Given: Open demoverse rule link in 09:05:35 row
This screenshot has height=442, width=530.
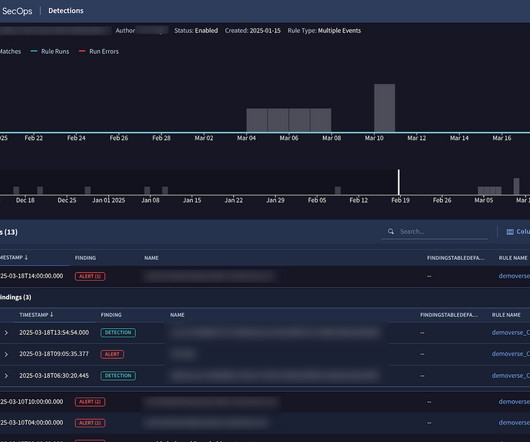Looking at the screenshot, I should click(511, 354).
